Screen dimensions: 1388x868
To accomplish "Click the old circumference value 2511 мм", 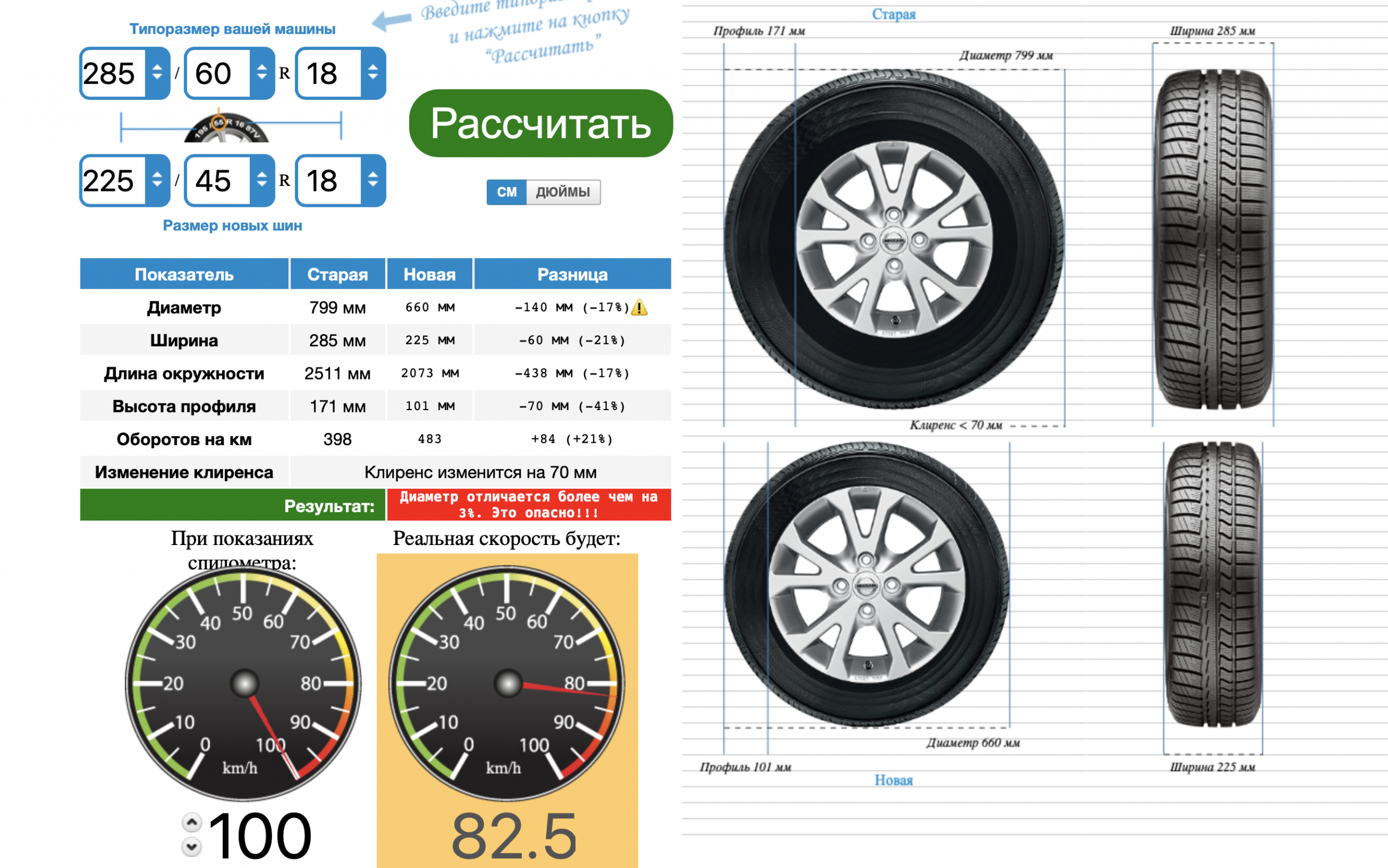I will [337, 373].
